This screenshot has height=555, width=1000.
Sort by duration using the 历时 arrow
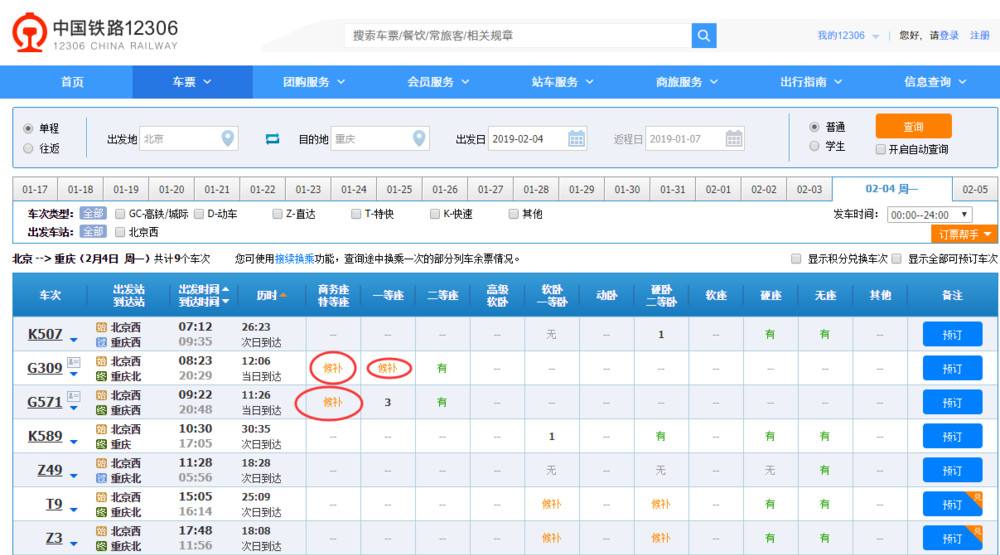(283, 295)
